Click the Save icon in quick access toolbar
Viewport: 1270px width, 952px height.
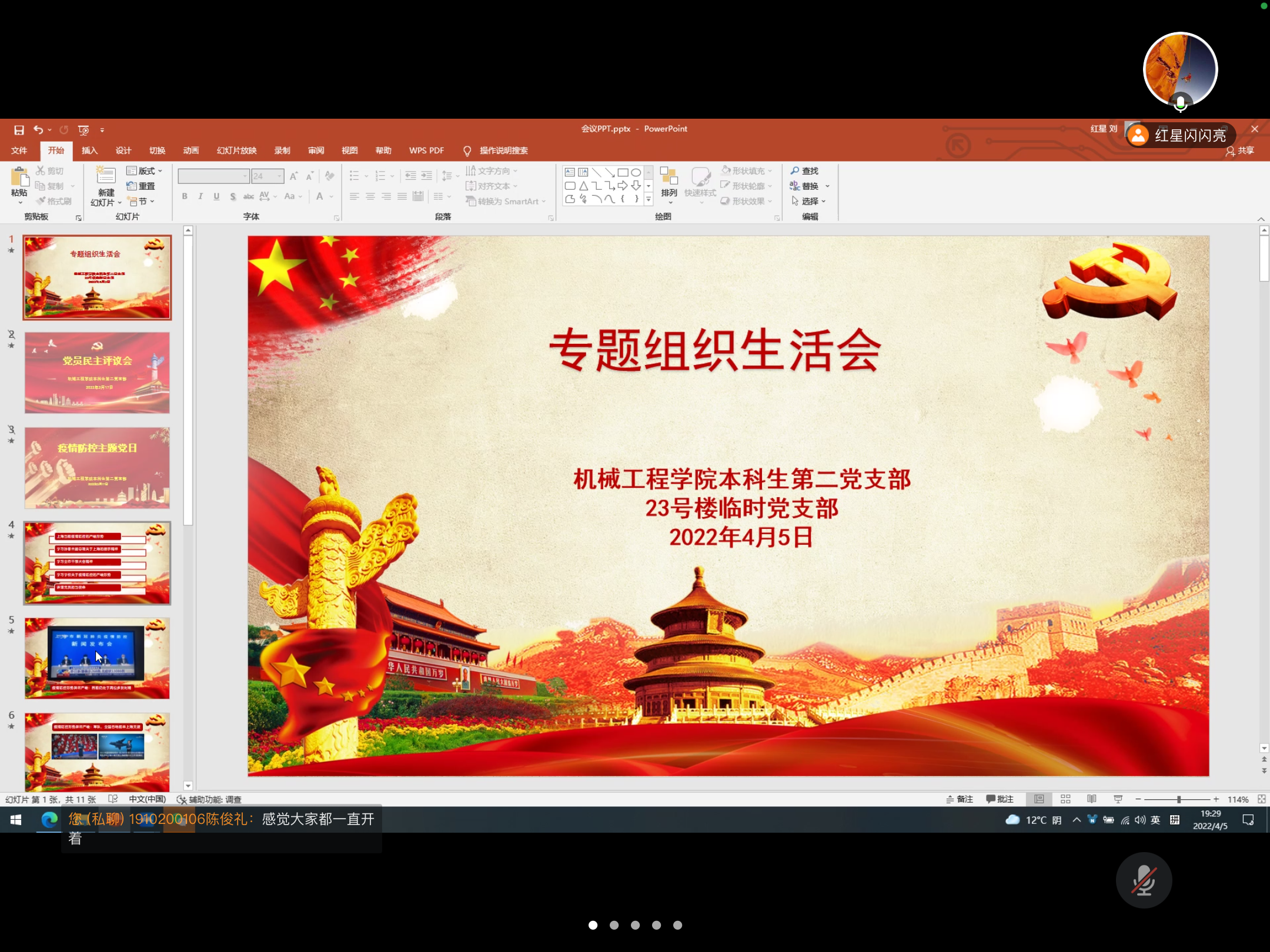19,130
